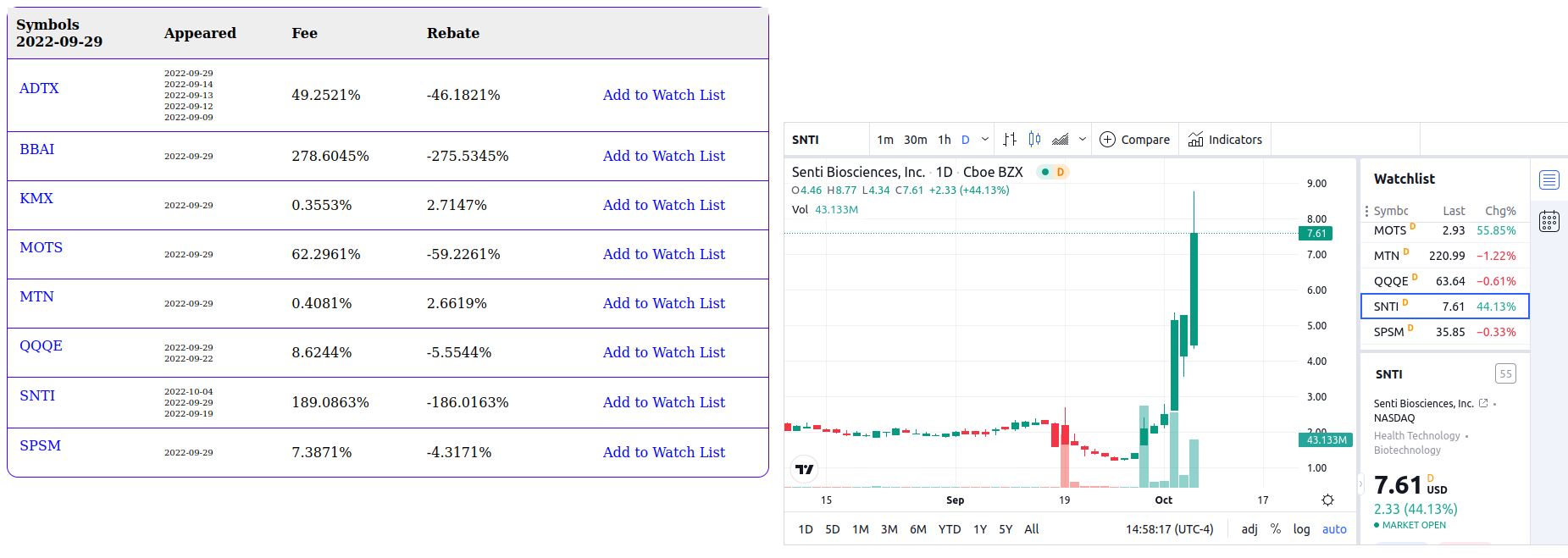Click the watchlist column settings dots handle

1366,211
